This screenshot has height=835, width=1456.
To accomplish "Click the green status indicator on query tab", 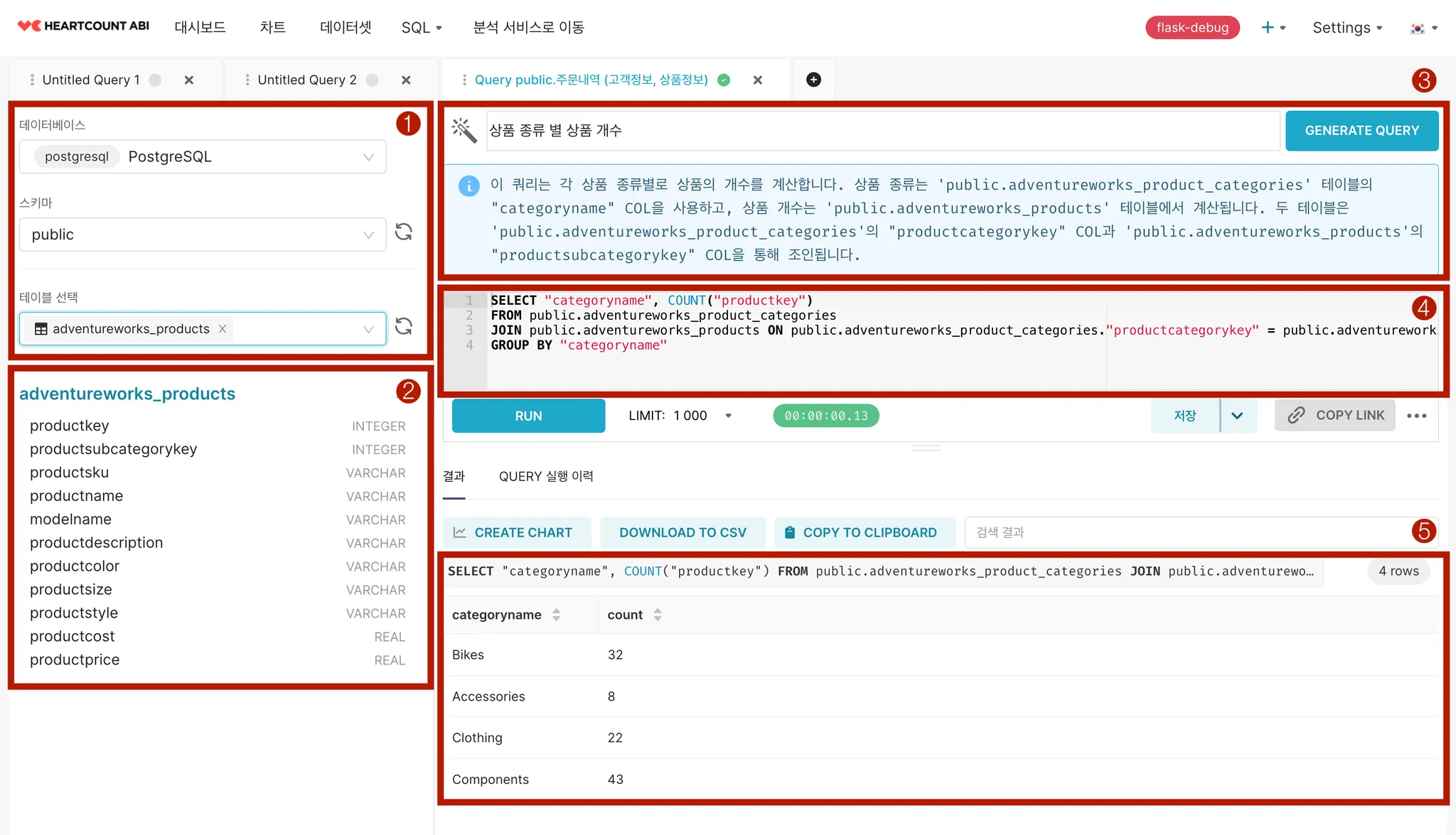I will pyautogui.click(x=724, y=80).
